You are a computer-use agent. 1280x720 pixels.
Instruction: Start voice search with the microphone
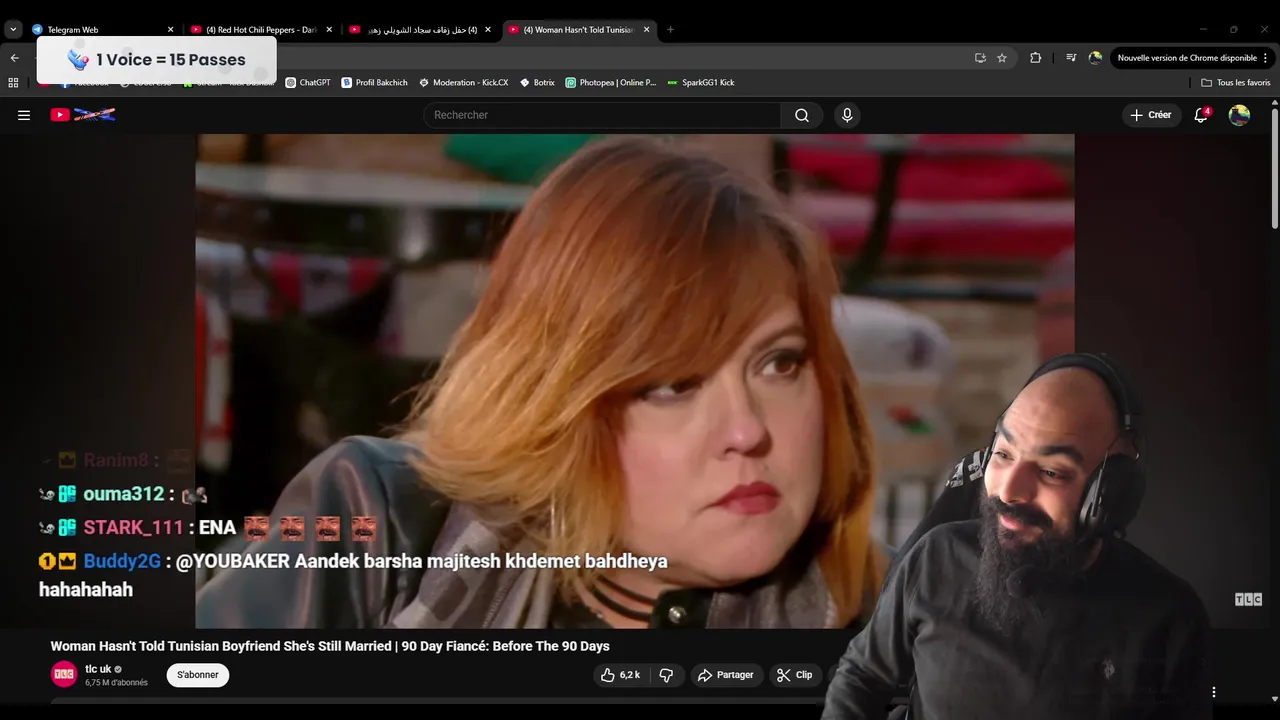click(x=847, y=115)
